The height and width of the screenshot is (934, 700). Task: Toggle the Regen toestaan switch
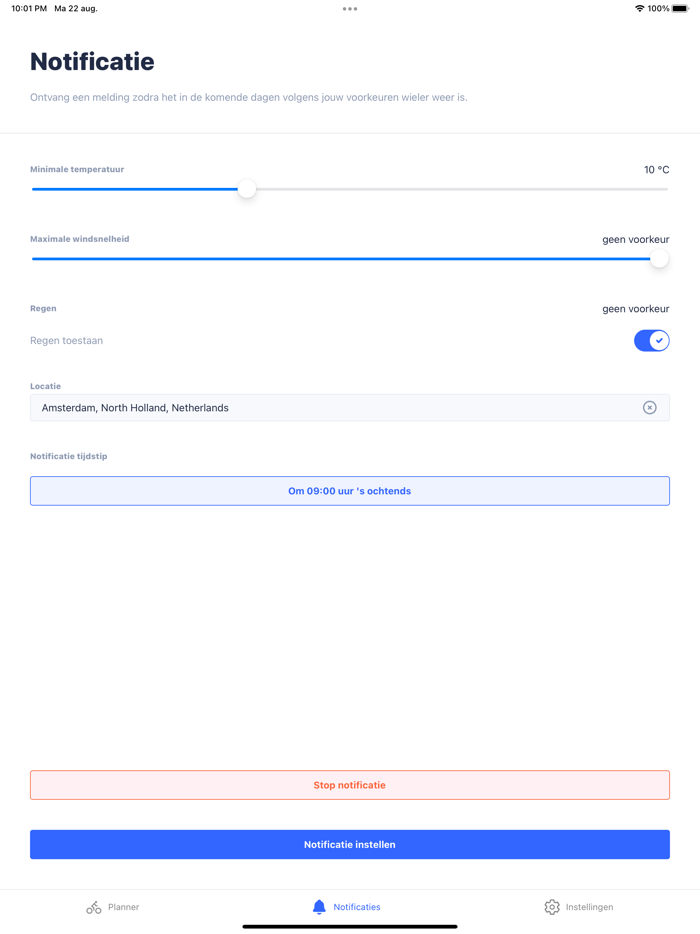pos(651,341)
